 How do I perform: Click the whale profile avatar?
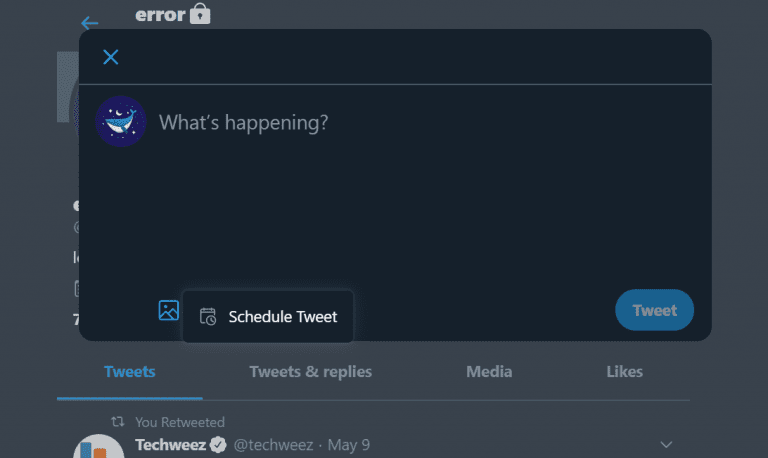click(x=120, y=121)
